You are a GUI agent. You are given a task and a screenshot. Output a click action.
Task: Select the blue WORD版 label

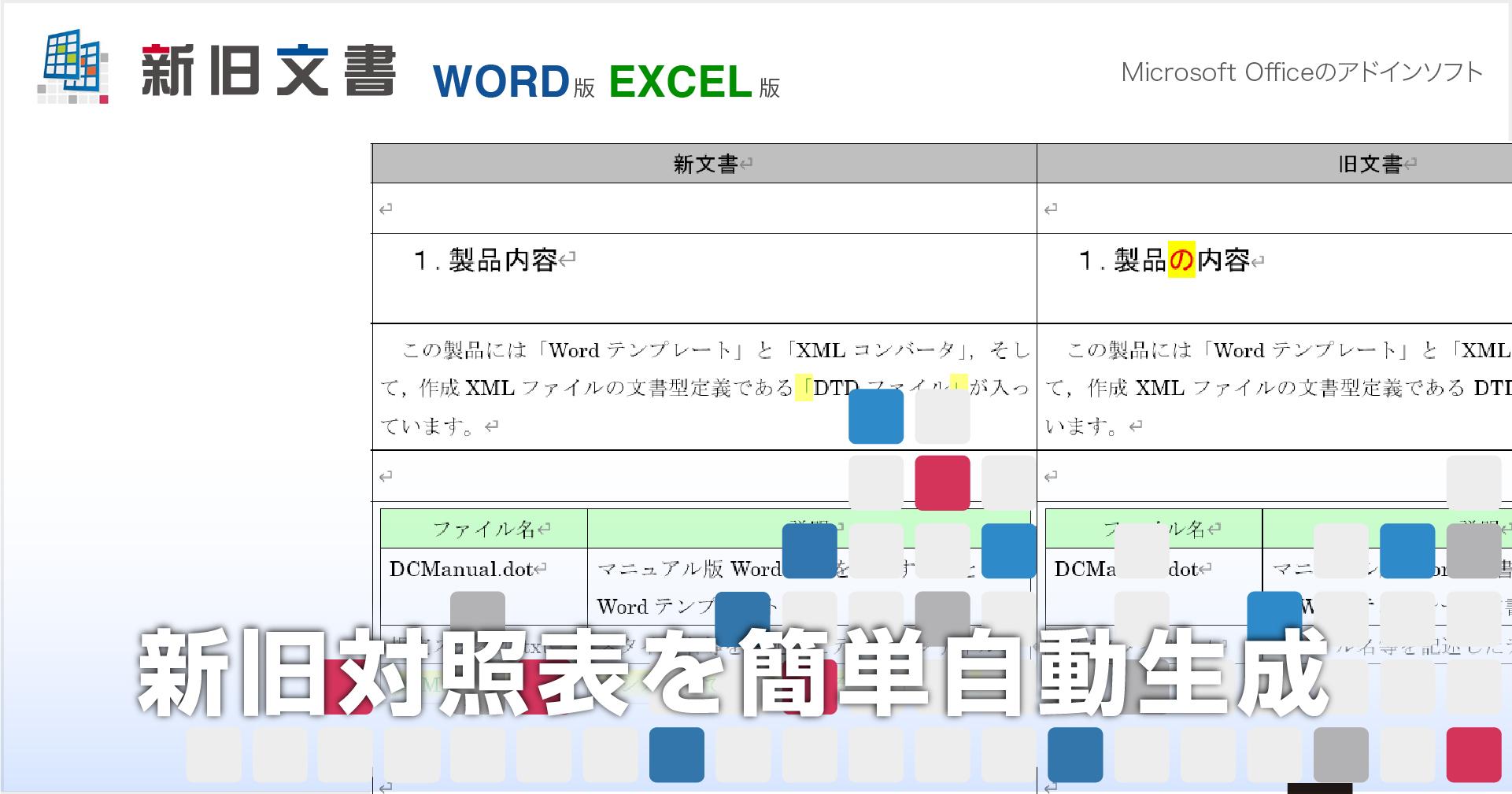pyautogui.click(x=513, y=82)
